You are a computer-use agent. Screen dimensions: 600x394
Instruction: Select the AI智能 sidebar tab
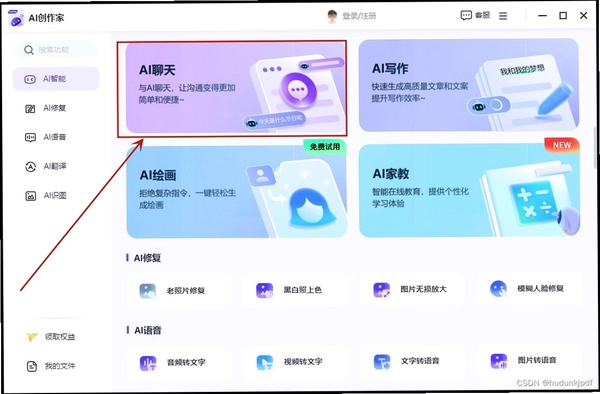point(56,79)
